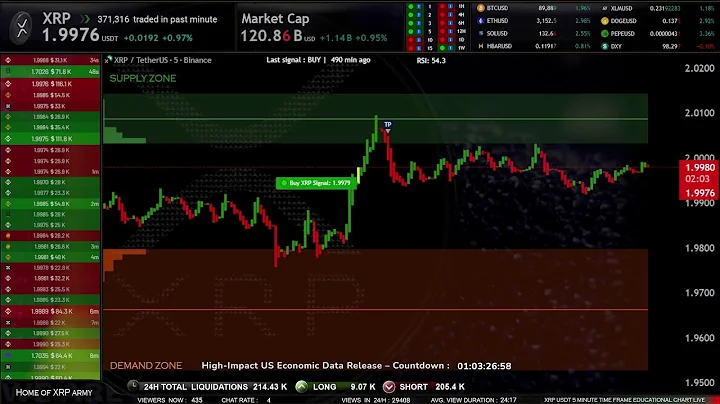Click the Stellar icon beside XLMUSD
Image resolution: width=720 pixels, height=404 pixels.
click(605, 8)
